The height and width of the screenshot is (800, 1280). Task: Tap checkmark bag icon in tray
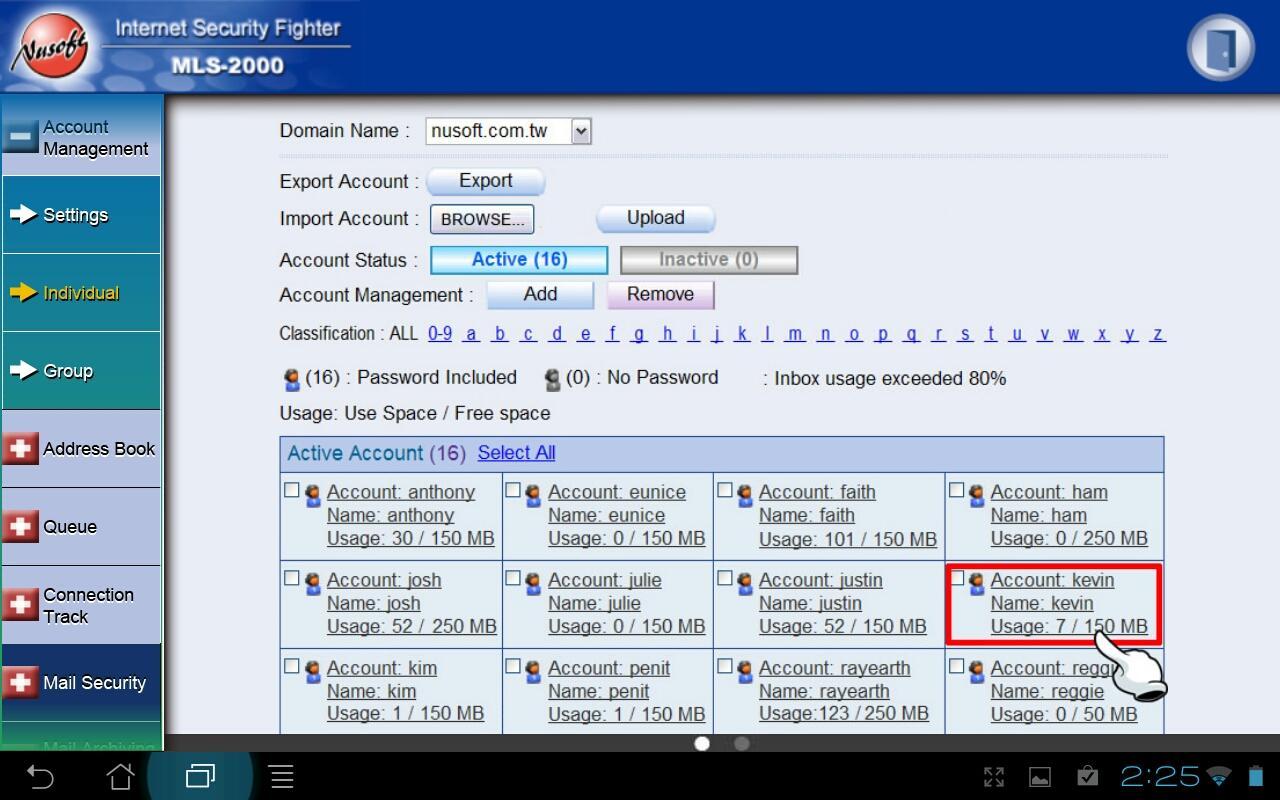tap(1087, 776)
